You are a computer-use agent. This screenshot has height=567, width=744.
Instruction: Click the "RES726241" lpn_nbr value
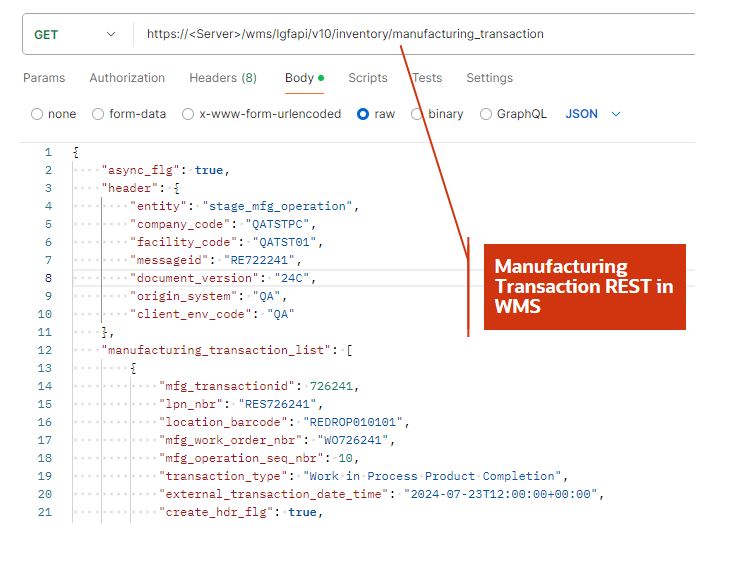[x=277, y=405]
